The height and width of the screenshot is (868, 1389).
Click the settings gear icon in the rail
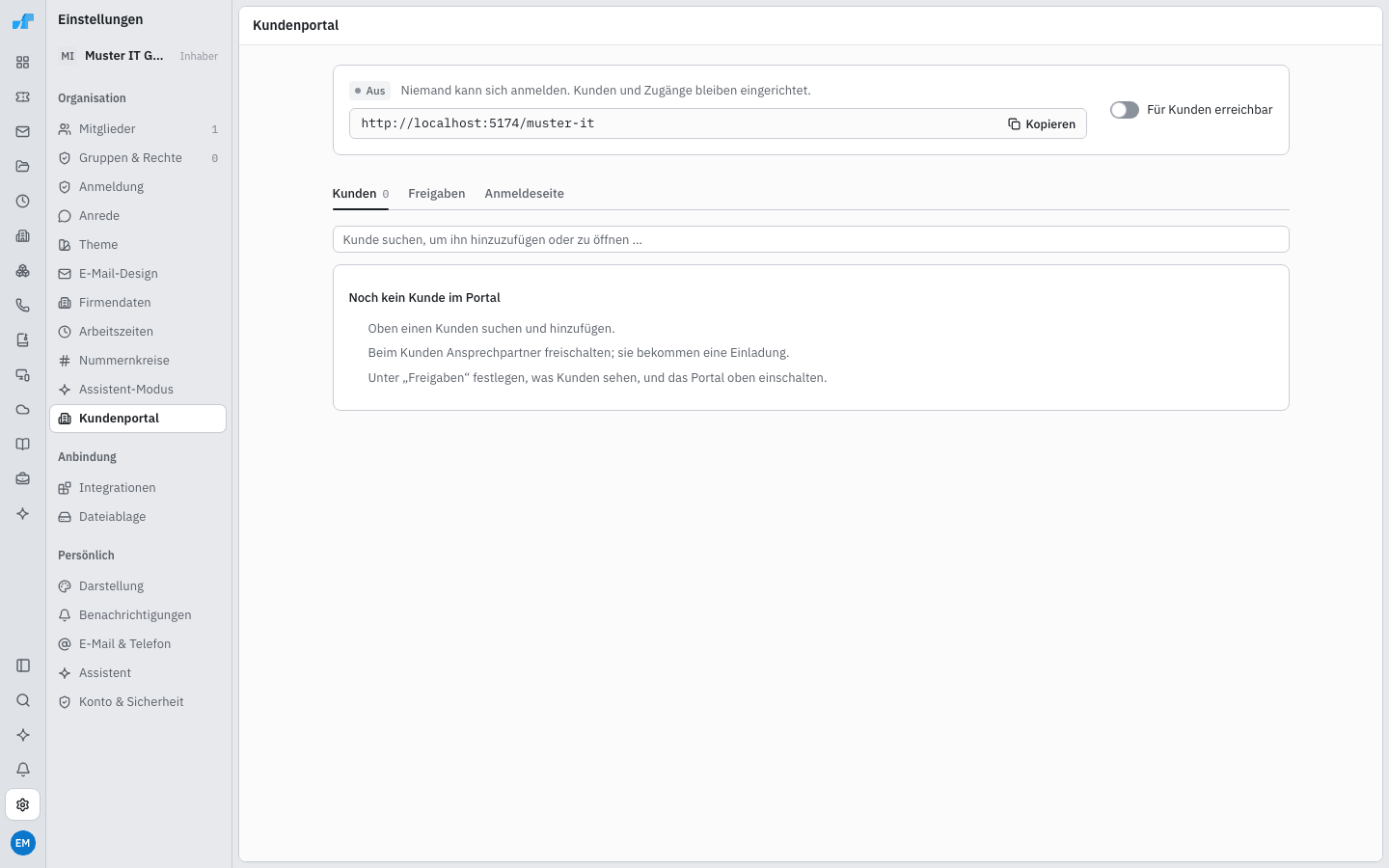coord(23,804)
